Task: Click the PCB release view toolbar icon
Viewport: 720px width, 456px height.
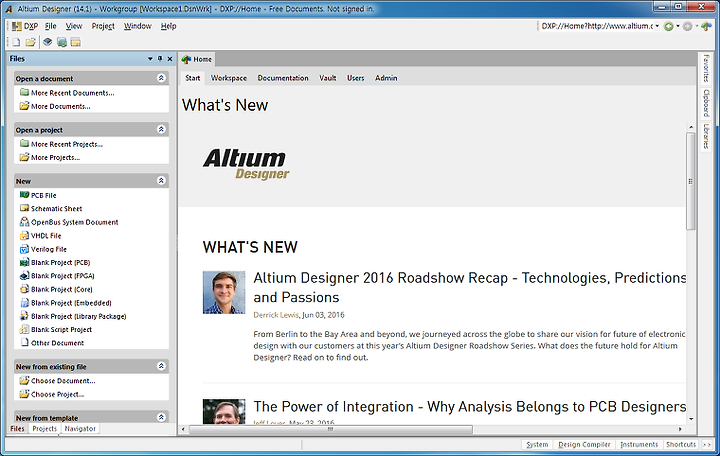Action: (62, 42)
